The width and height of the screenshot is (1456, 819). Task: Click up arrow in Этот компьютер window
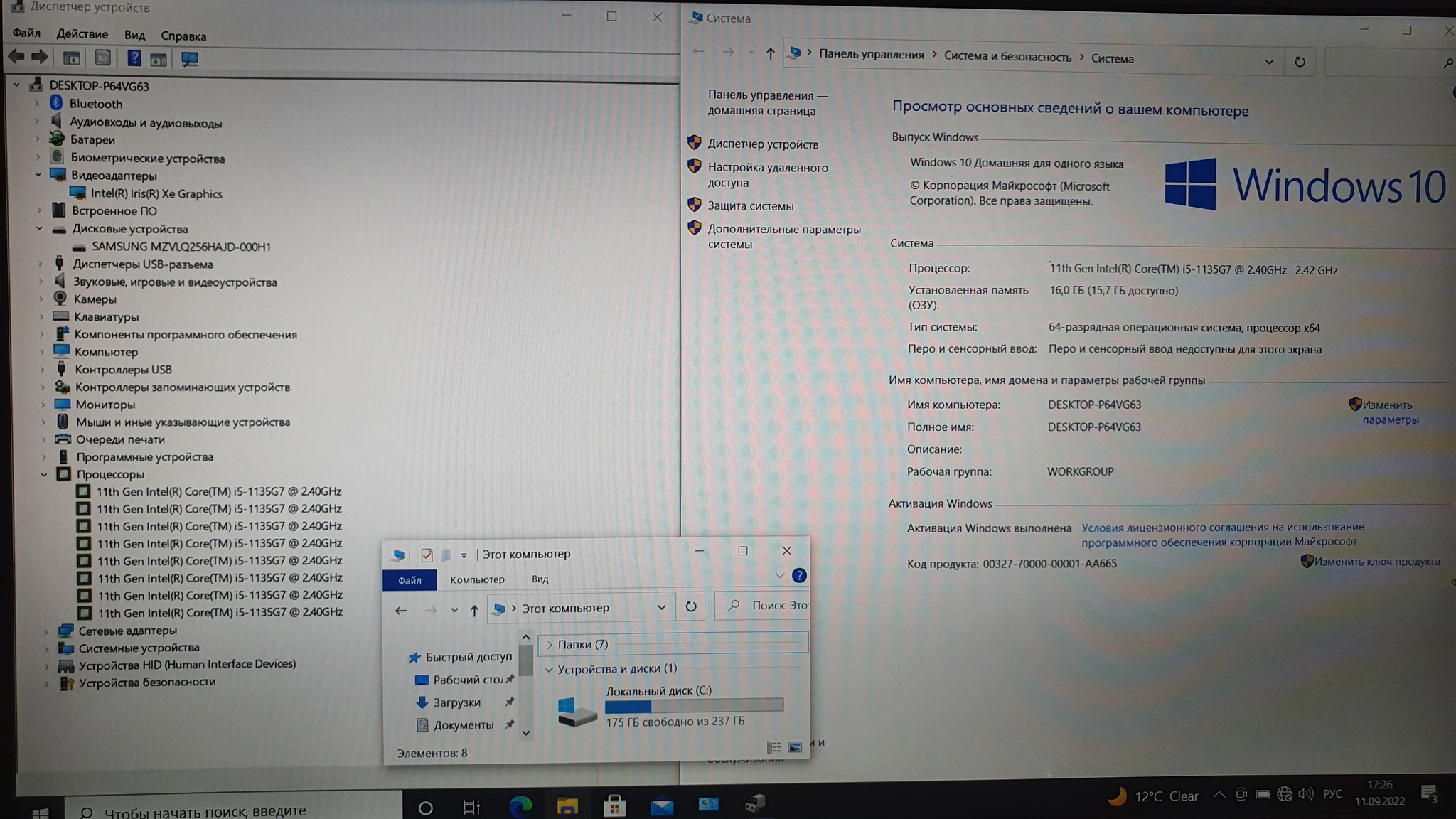coord(474,610)
